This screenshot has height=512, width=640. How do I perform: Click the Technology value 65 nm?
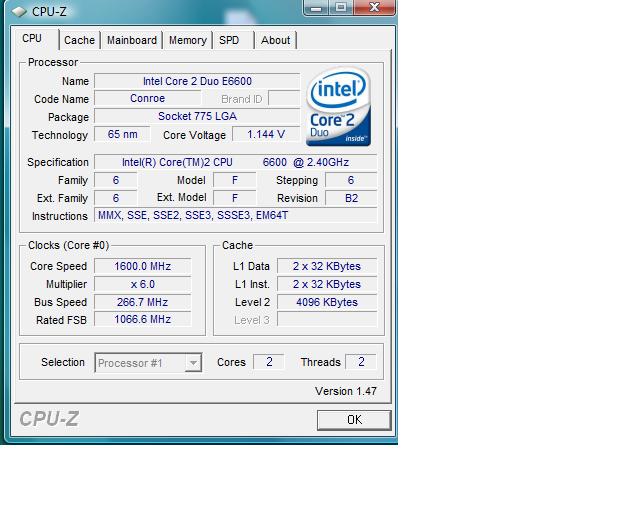click(x=122, y=134)
